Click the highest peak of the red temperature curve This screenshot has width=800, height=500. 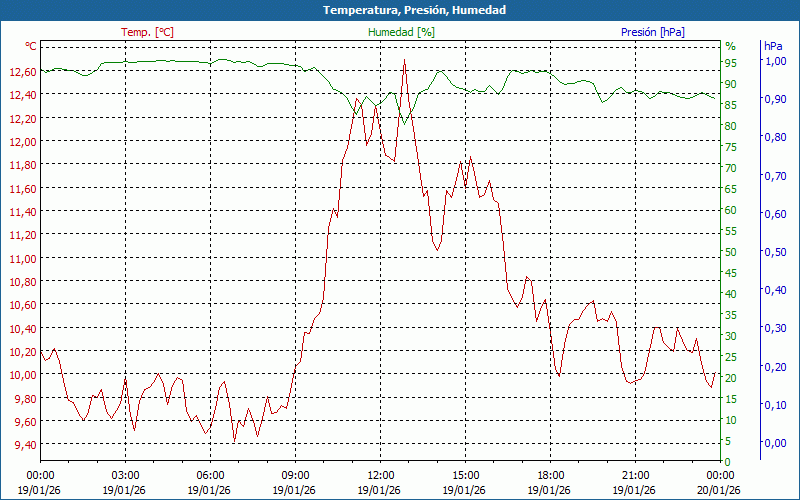pyautogui.click(x=404, y=60)
